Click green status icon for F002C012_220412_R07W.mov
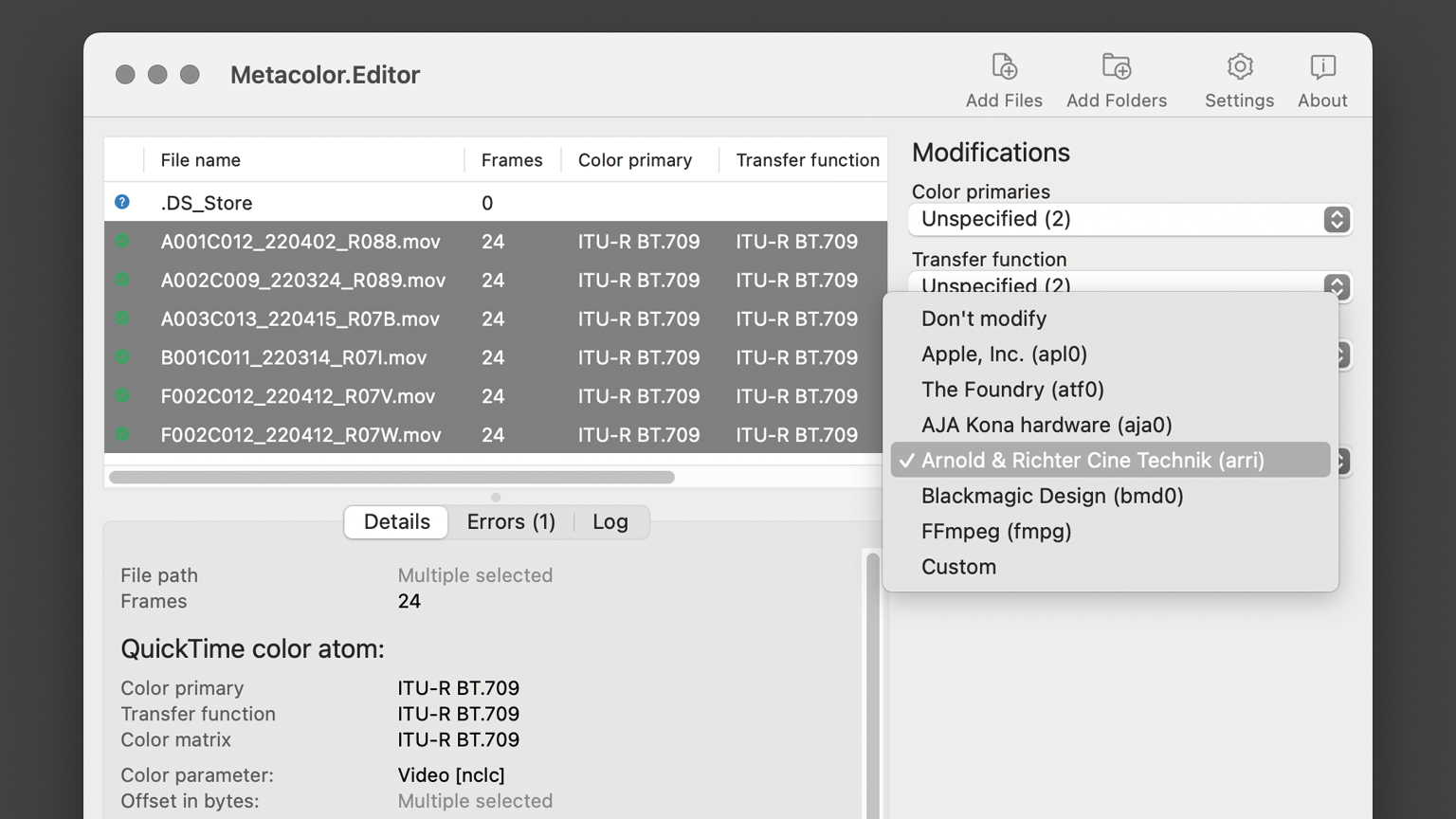 point(122,435)
